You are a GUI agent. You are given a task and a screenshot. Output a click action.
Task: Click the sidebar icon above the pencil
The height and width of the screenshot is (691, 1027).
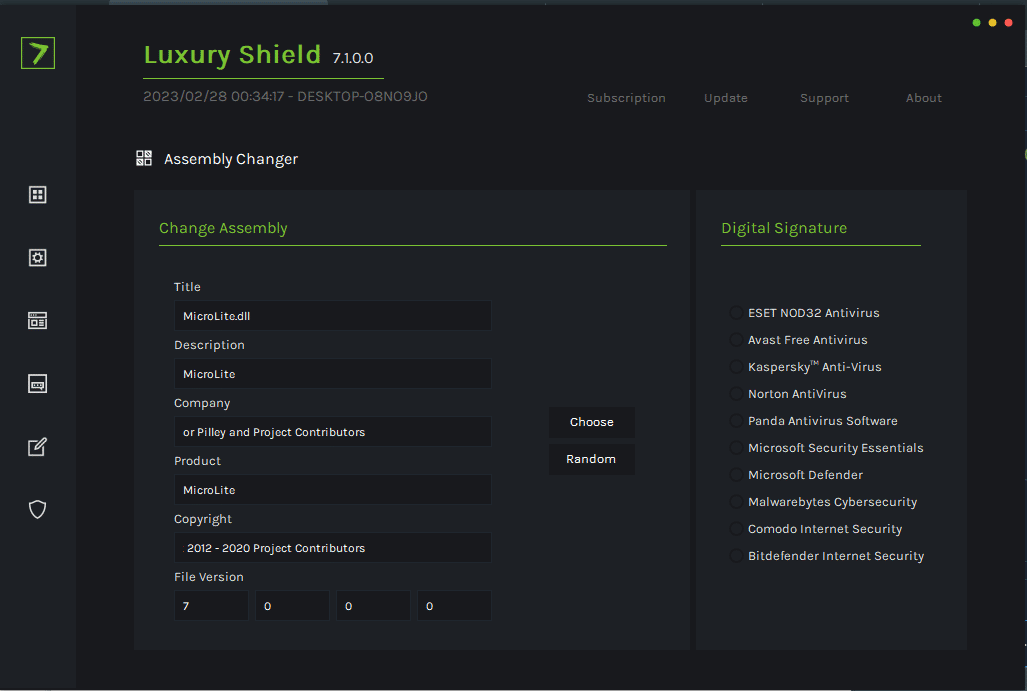click(38, 384)
